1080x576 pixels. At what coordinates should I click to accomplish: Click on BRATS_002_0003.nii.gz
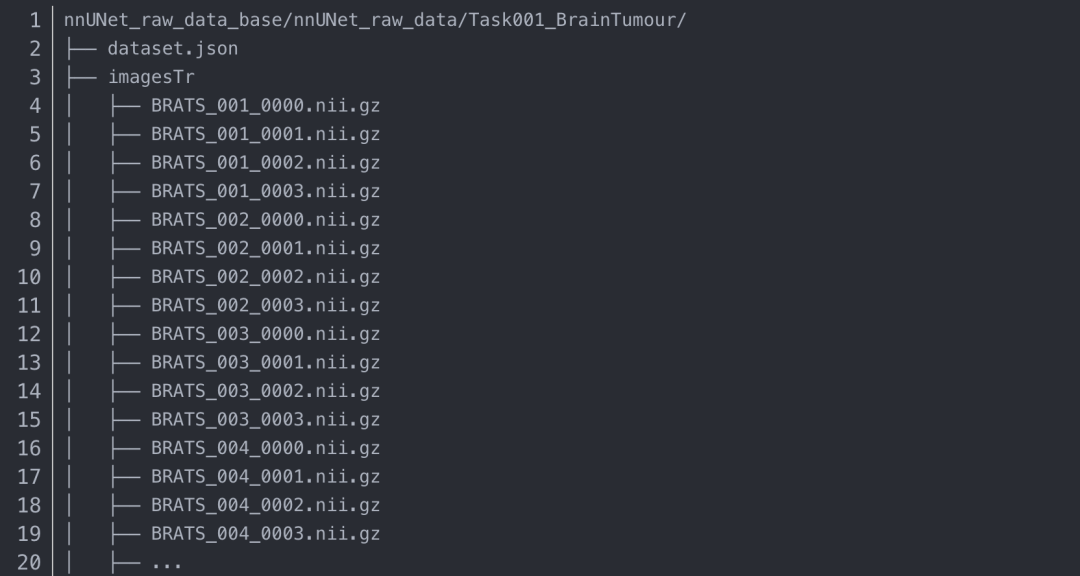click(265, 305)
